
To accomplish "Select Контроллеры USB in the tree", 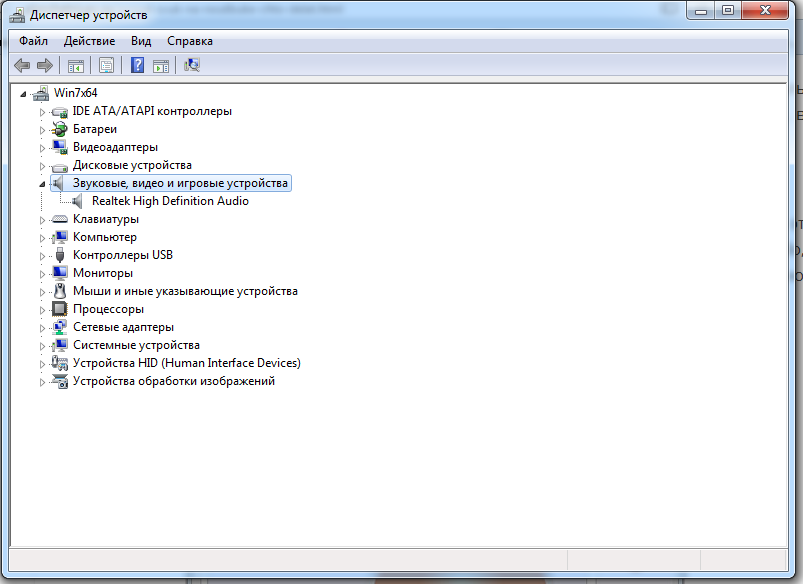I will pyautogui.click(x=122, y=255).
